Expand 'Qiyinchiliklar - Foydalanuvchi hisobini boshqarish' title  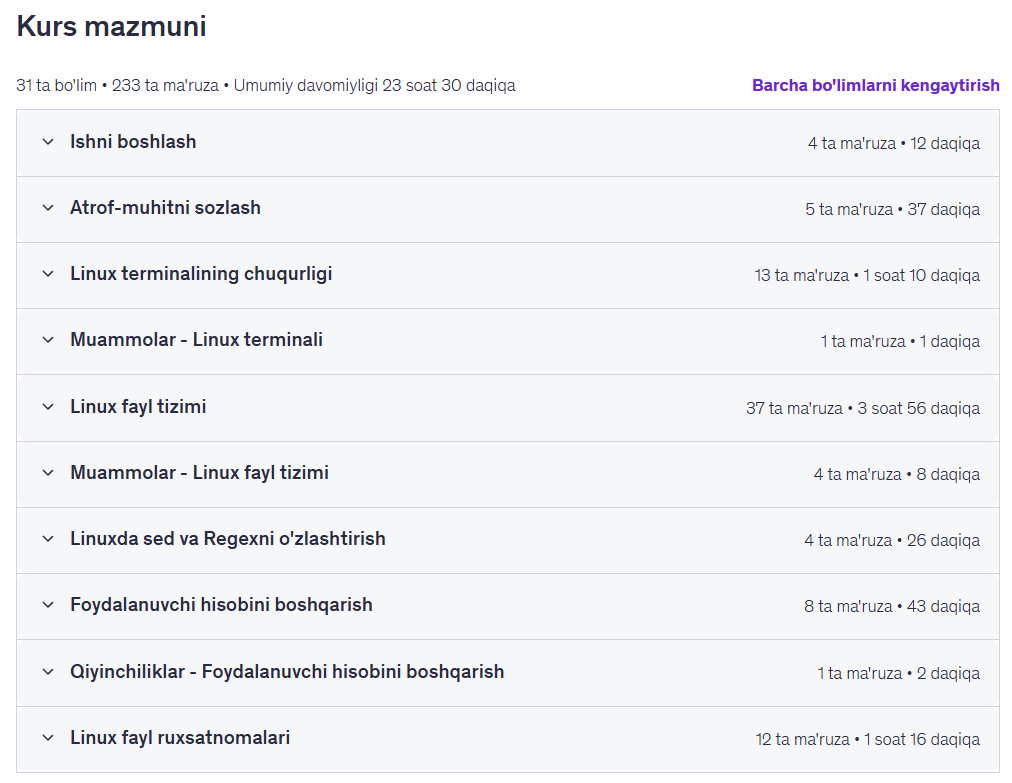pyautogui.click(x=287, y=672)
